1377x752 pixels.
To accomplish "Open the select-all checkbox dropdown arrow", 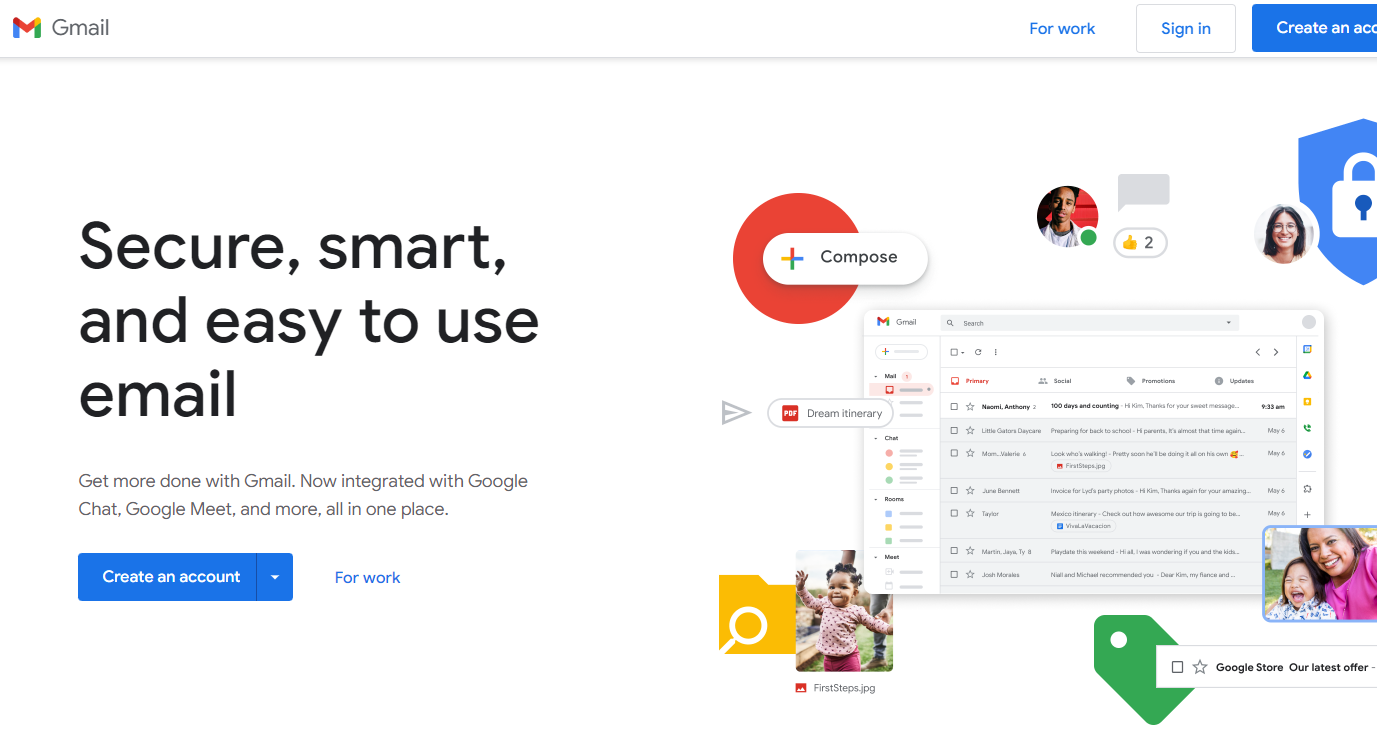I will pyautogui.click(x=963, y=353).
